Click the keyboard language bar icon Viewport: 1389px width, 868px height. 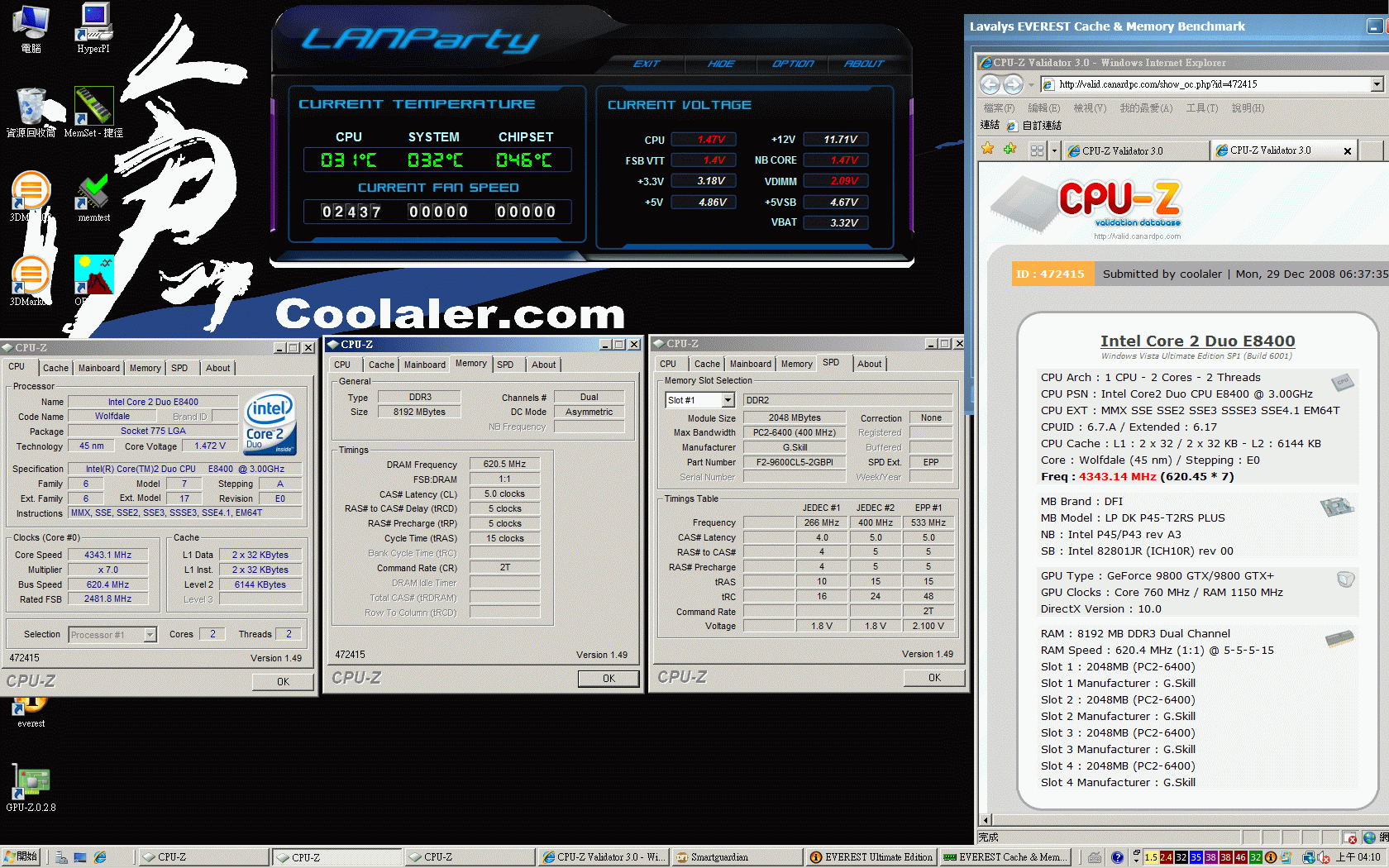(x=1095, y=857)
